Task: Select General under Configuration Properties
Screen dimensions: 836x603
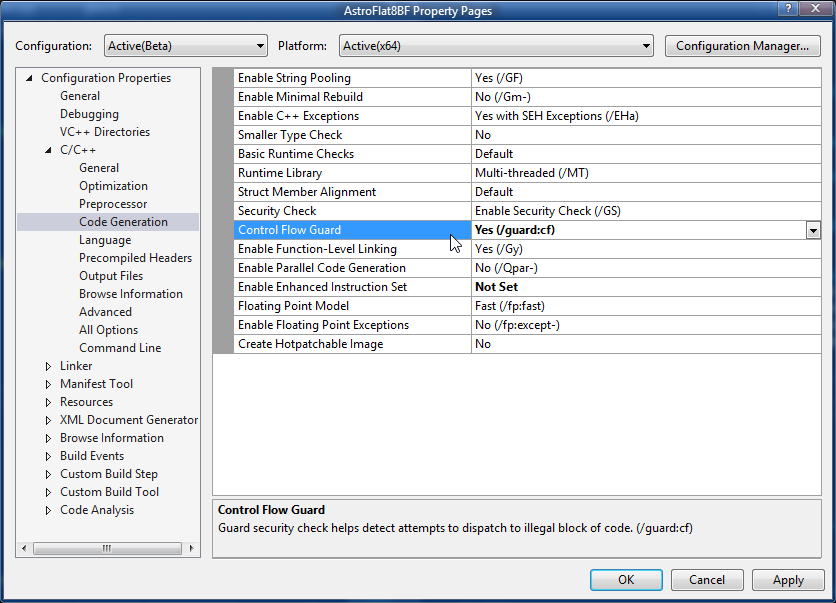Action: coord(80,96)
